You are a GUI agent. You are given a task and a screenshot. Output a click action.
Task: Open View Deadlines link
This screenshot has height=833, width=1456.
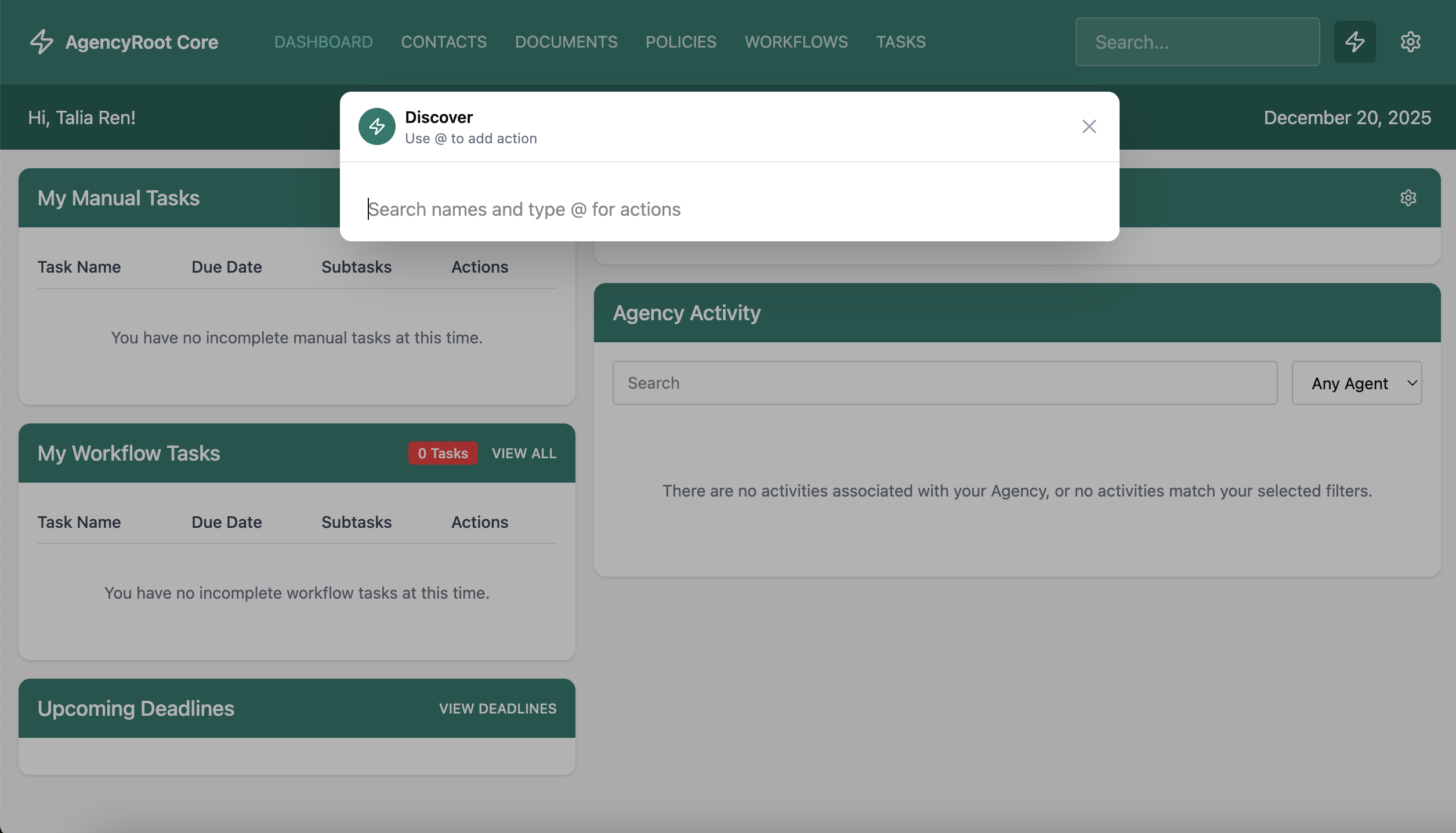click(497, 708)
